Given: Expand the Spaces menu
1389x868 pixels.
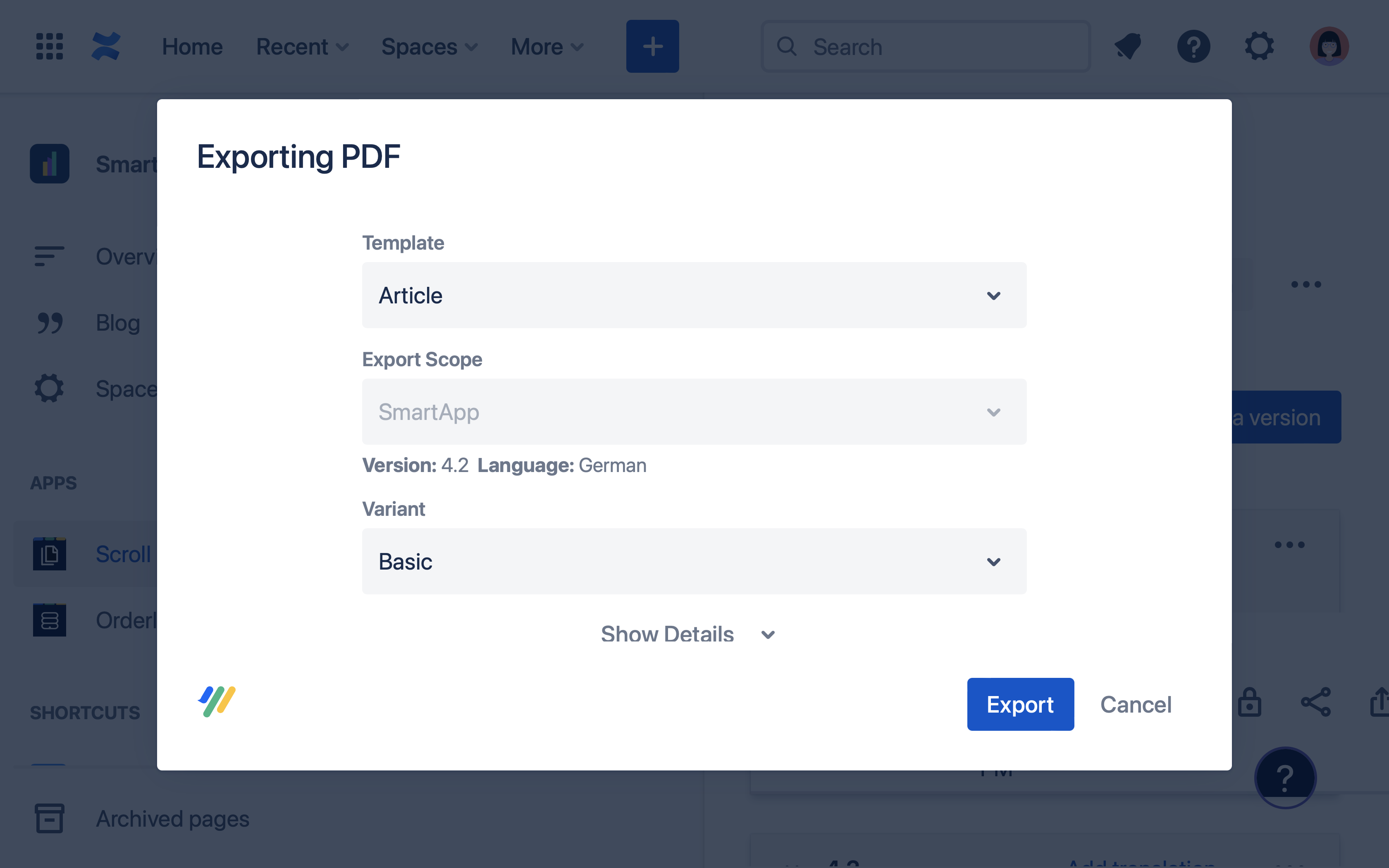Looking at the screenshot, I should (430, 46).
